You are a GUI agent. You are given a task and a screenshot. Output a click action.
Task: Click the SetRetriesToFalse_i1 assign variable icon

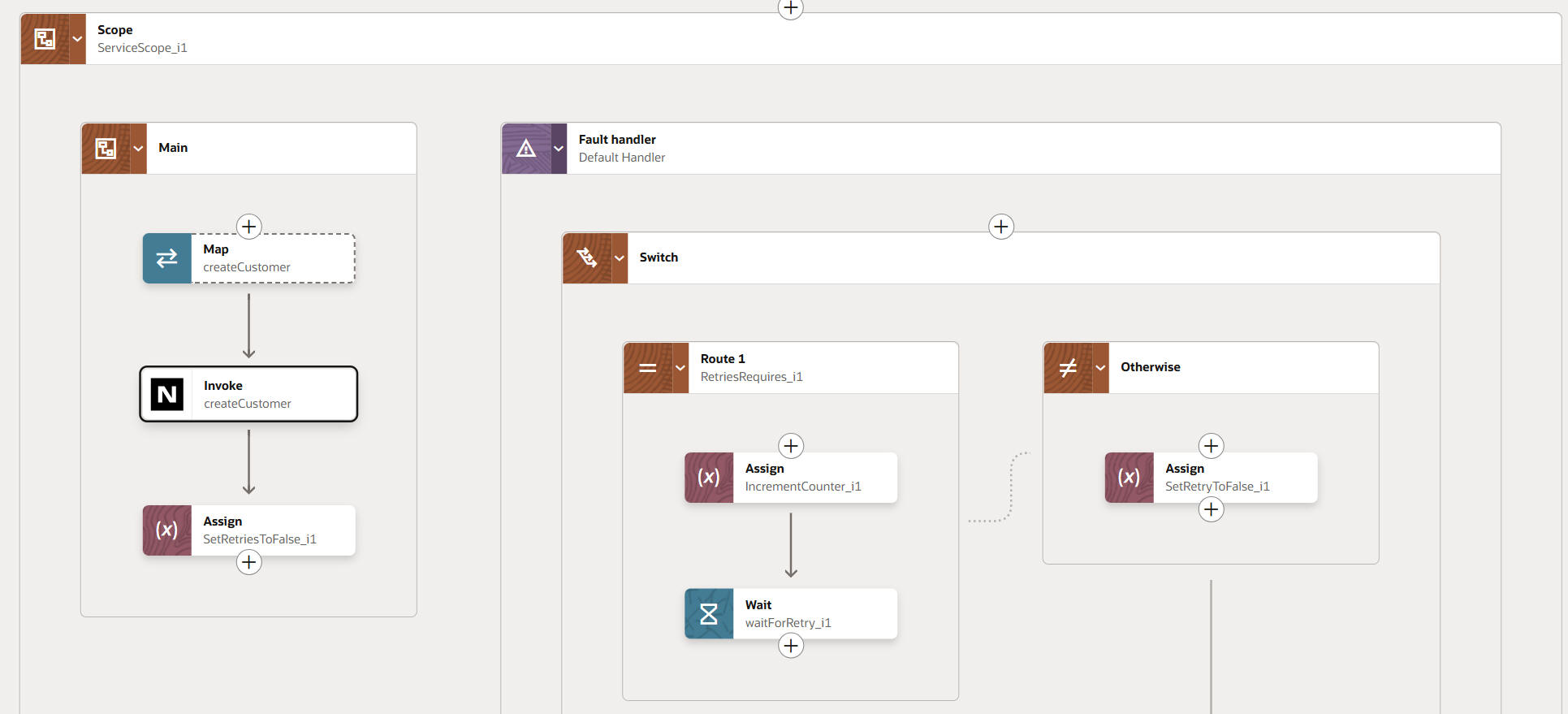point(166,530)
